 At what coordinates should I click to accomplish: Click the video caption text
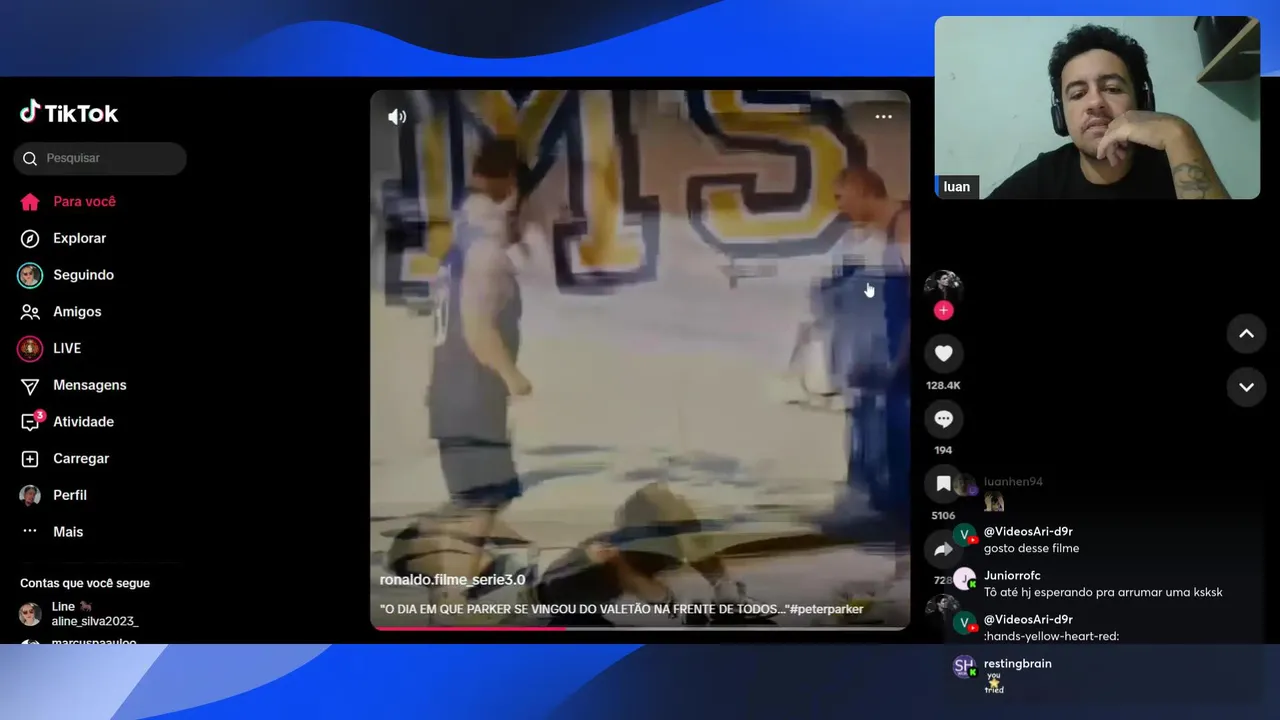tap(621, 609)
